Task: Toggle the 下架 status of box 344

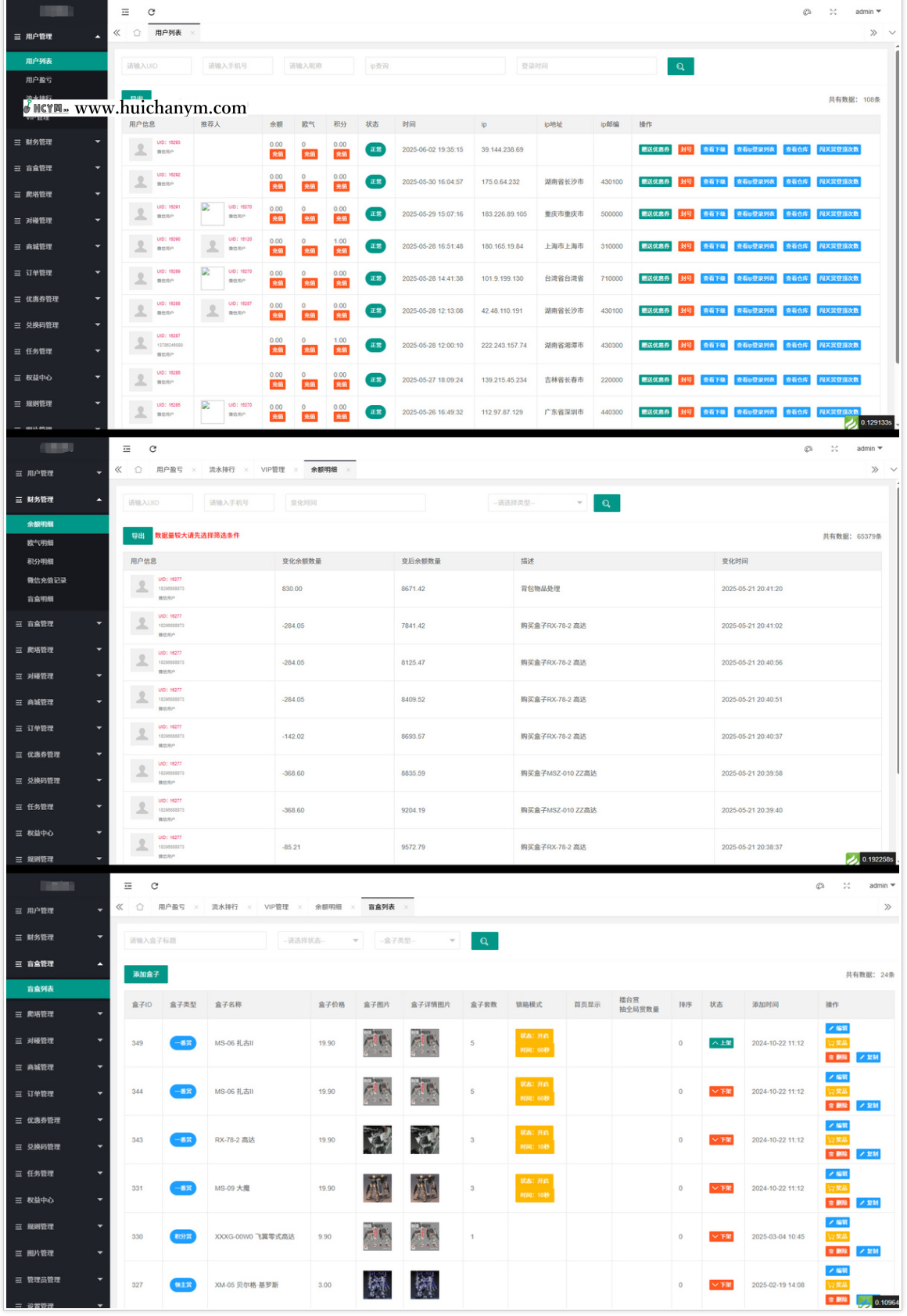Action: (x=721, y=1092)
